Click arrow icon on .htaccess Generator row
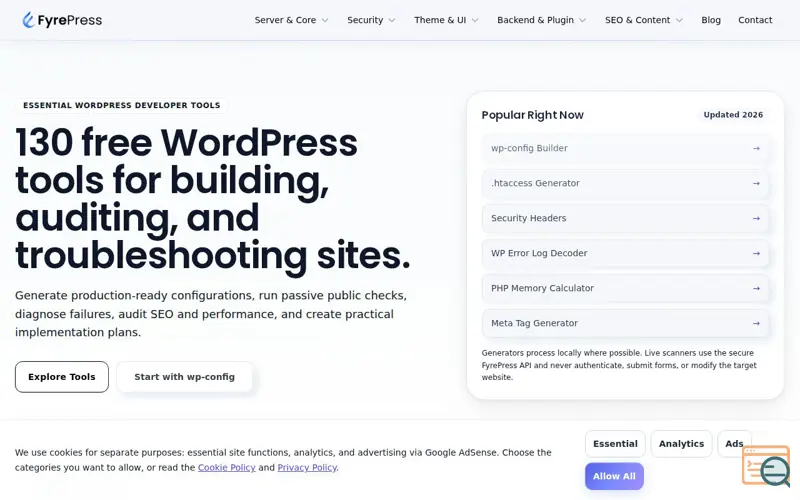 click(756, 183)
